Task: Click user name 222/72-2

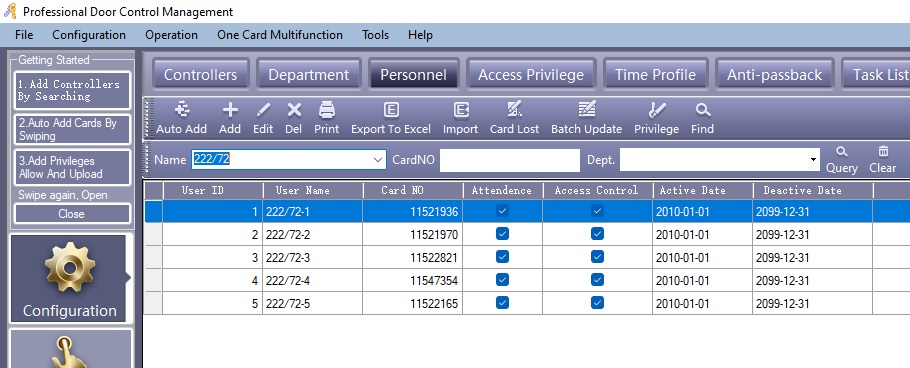Action: (288, 235)
